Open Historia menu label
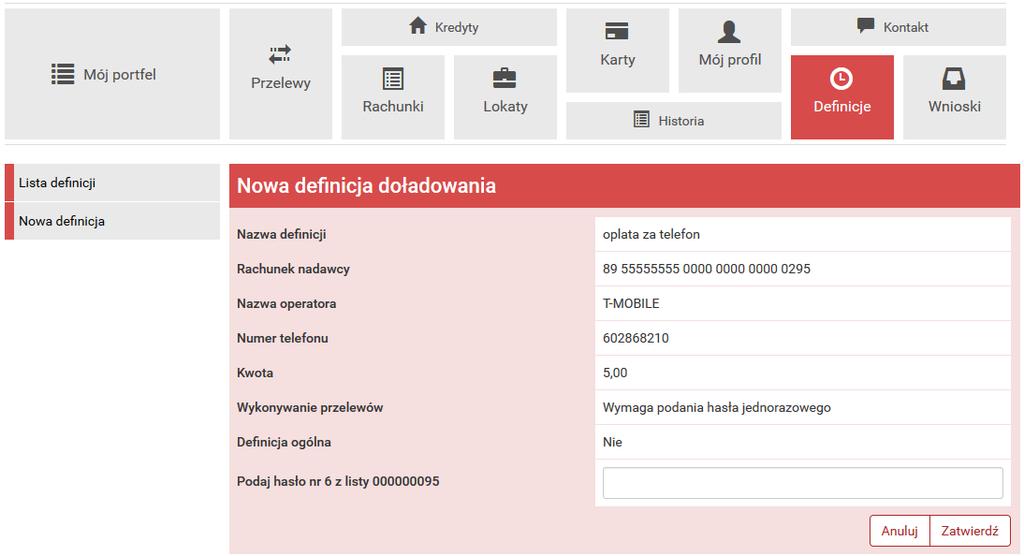 click(x=681, y=121)
